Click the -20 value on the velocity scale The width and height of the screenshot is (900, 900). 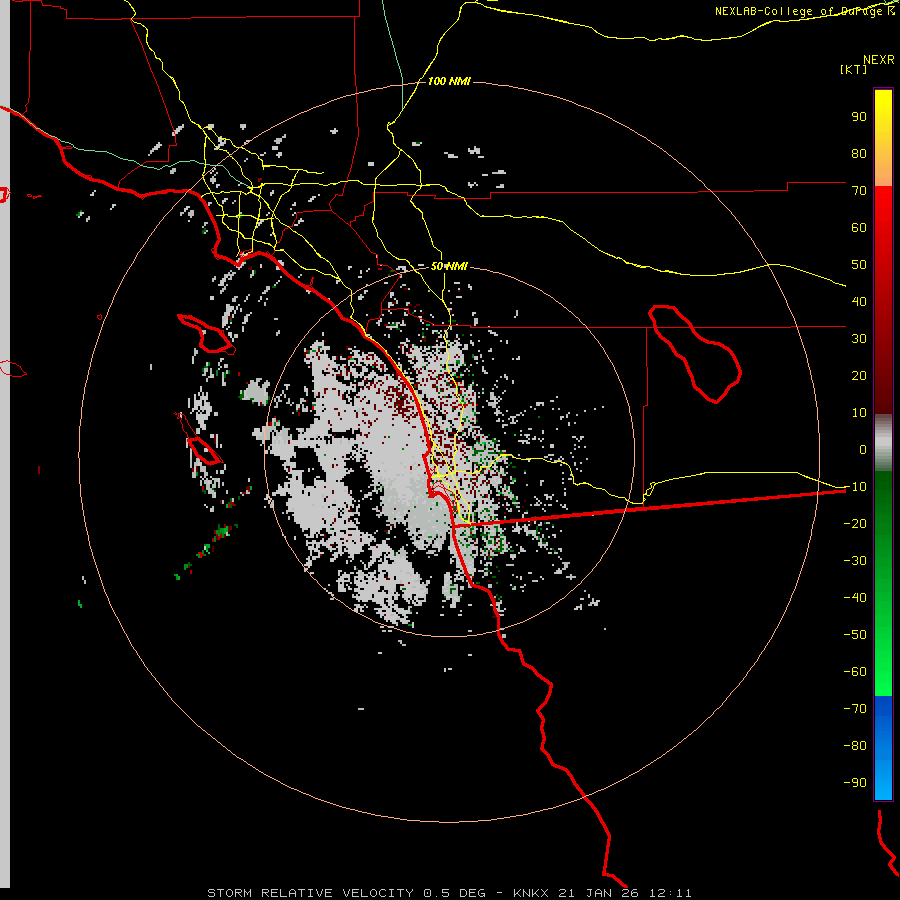(855, 523)
